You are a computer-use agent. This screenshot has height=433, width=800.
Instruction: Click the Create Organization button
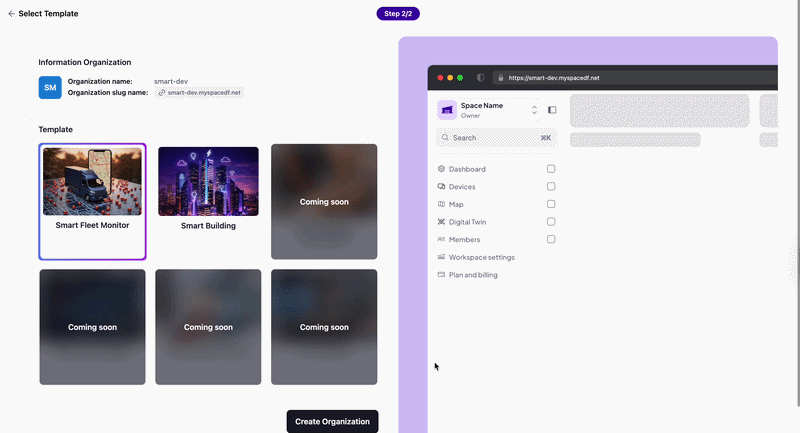point(332,421)
